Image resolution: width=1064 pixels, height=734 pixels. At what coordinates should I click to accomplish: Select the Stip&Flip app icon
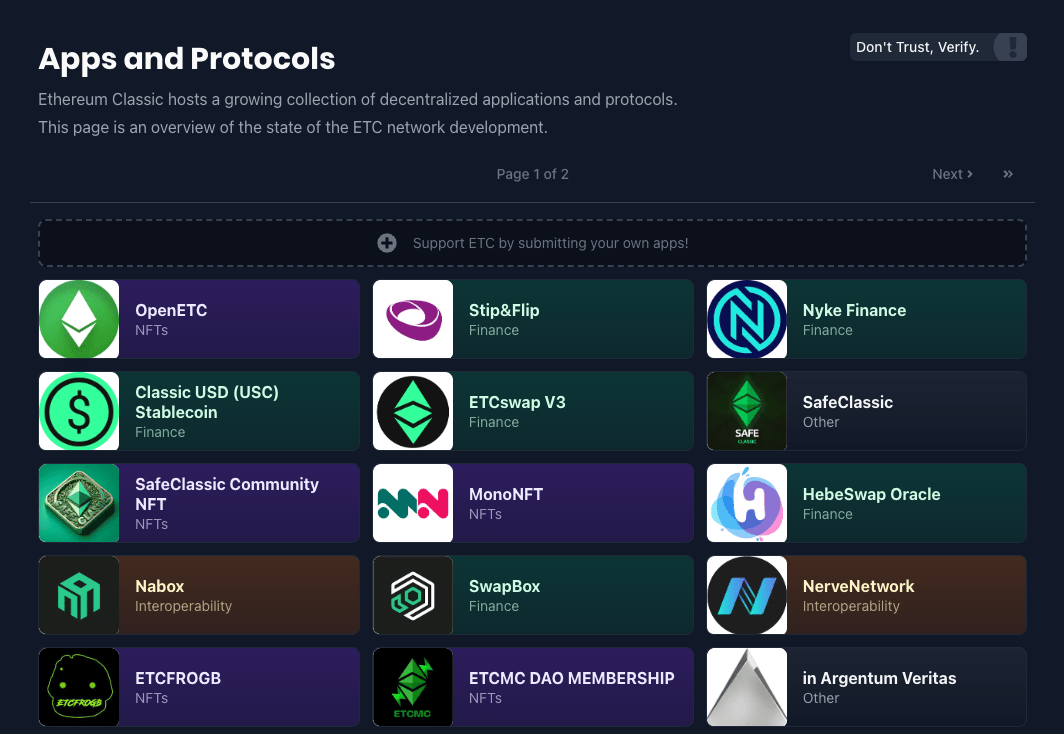pos(413,319)
